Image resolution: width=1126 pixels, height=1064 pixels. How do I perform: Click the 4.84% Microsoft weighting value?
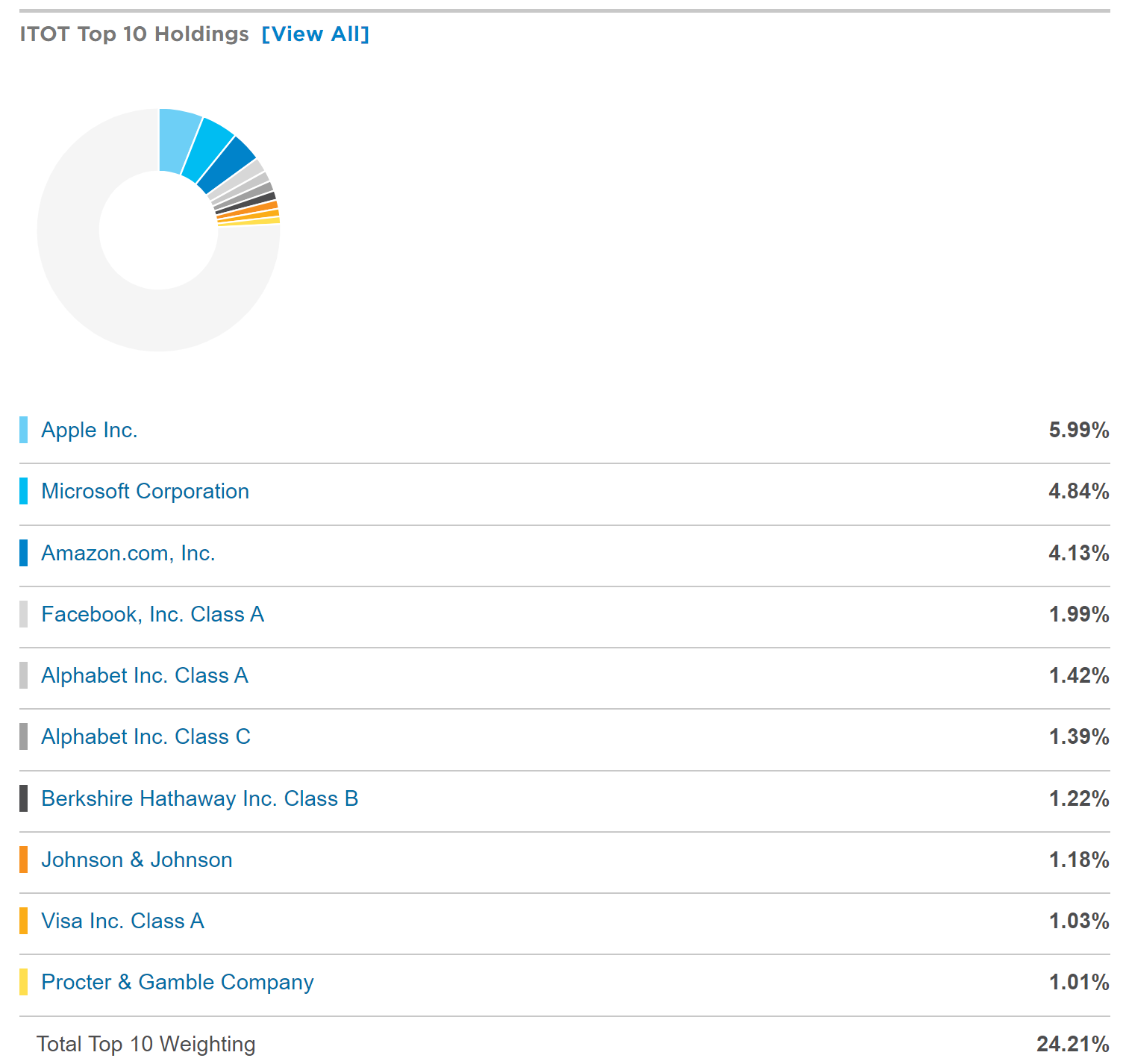coord(1079,491)
